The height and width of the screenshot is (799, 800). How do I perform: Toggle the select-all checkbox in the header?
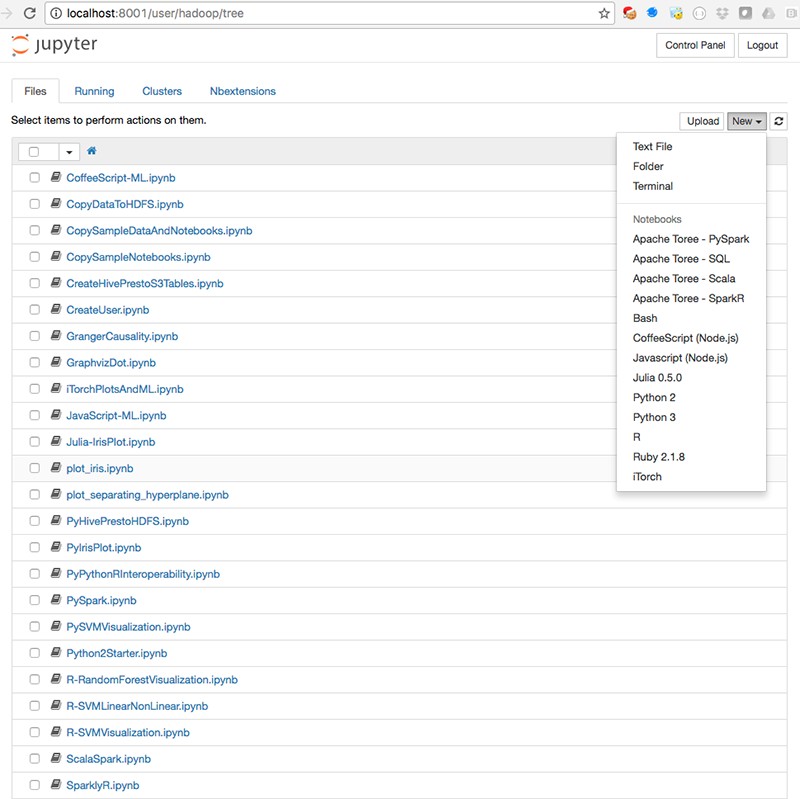tap(35, 151)
